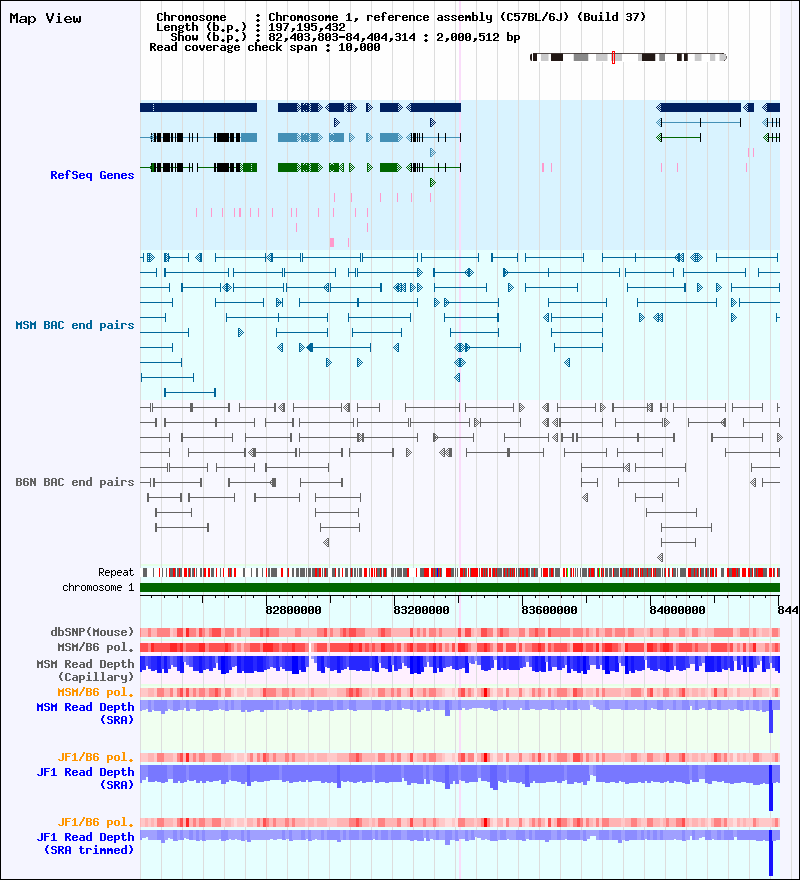The width and height of the screenshot is (800, 880).
Task: Click the 82800000 axis coordinate
Action: coord(293,610)
